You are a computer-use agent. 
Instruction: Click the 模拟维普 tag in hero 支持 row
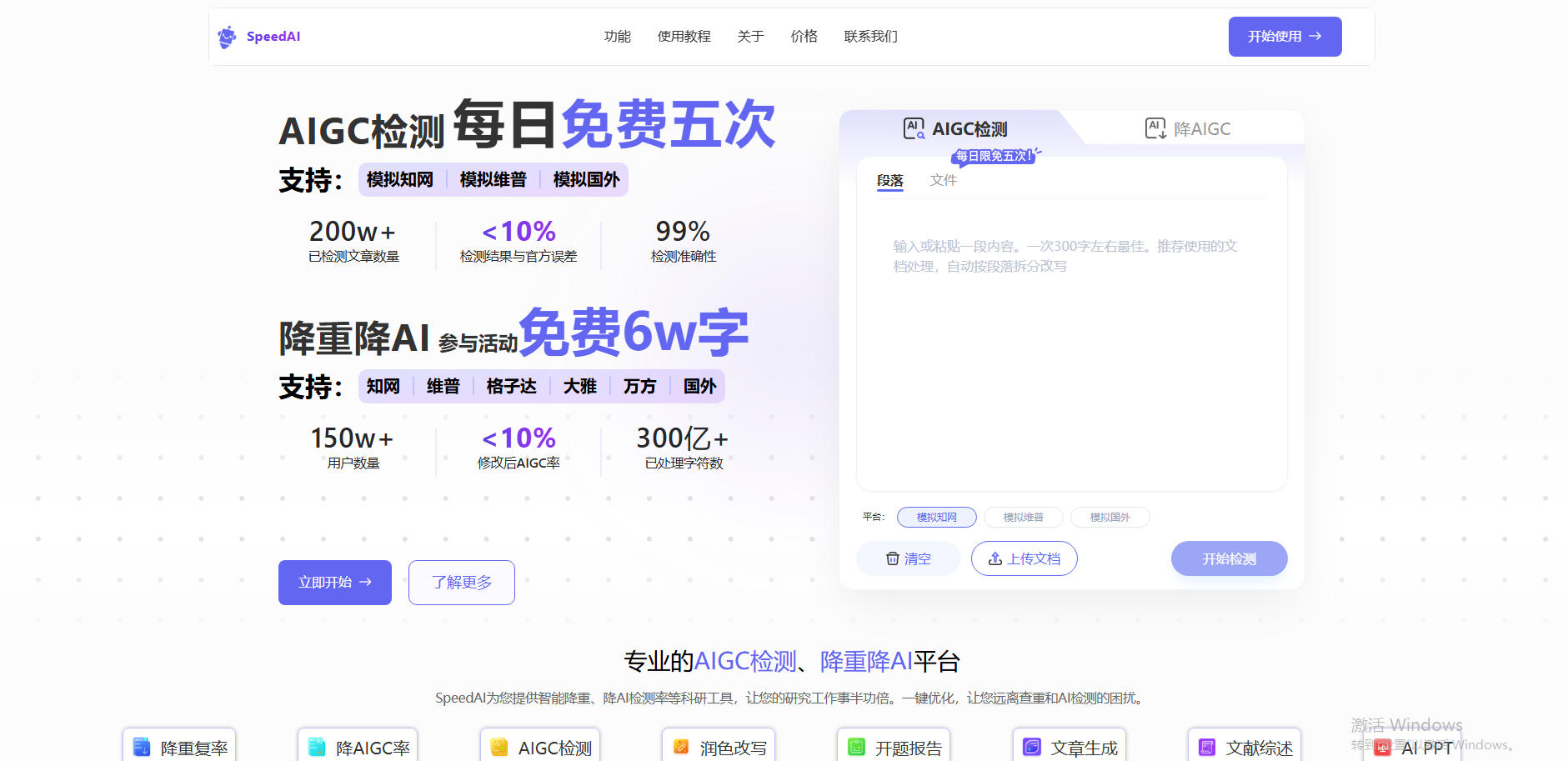pos(493,180)
